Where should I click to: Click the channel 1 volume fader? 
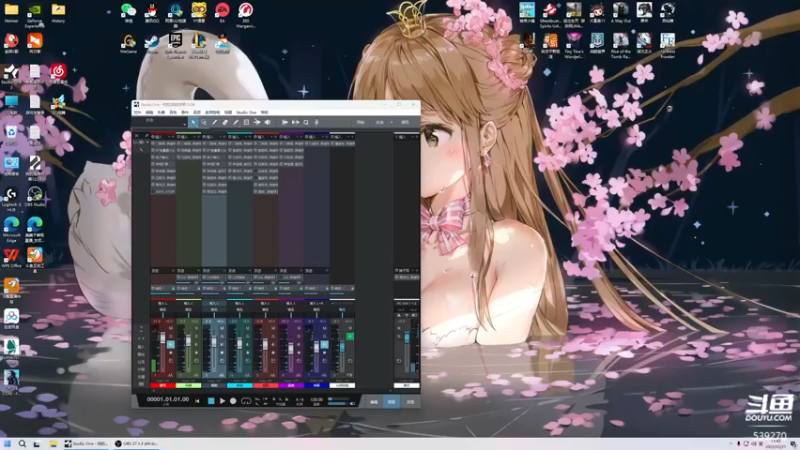point(163,339)
